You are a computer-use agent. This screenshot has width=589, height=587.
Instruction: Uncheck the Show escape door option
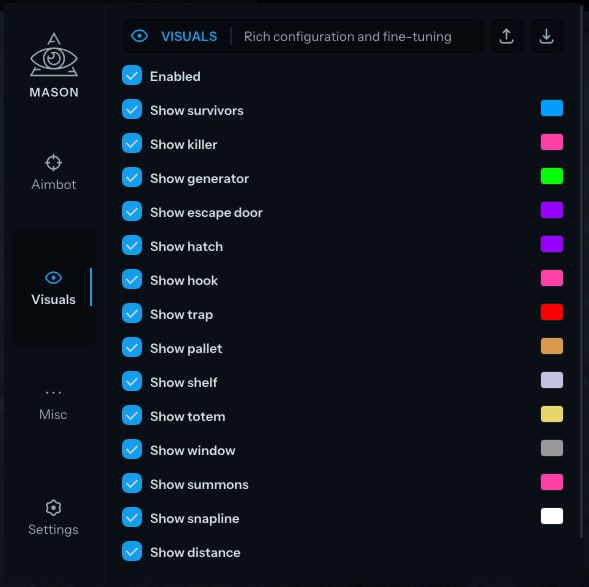[x=132, y=211]
